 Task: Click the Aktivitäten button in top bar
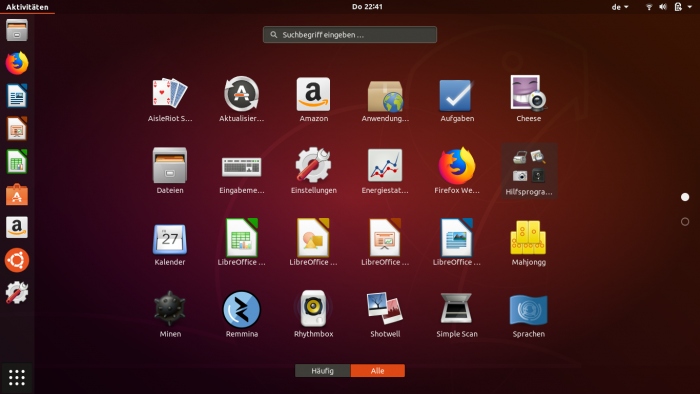[27, 7]
